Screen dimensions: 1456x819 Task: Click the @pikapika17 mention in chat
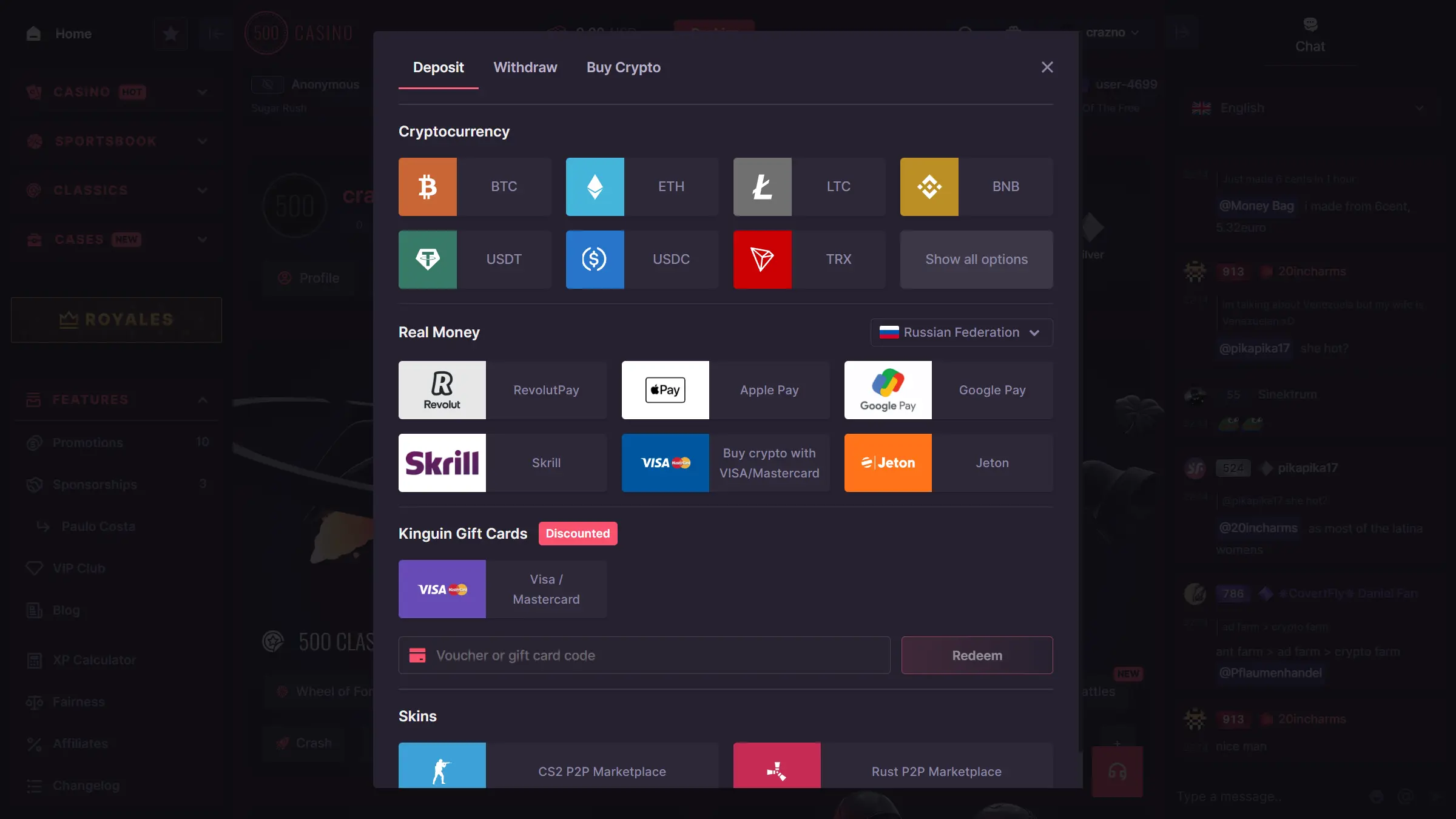click(x=1255, y=348)
